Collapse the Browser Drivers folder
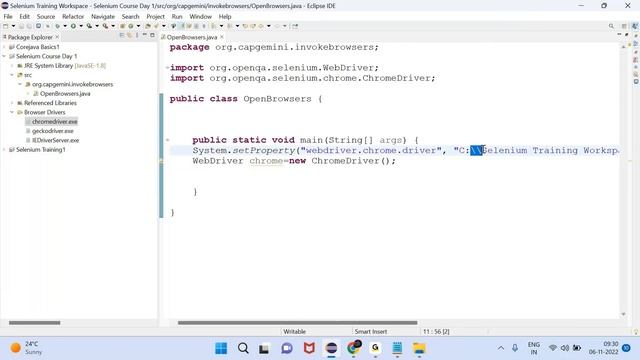640x360 pixels. 12,112
